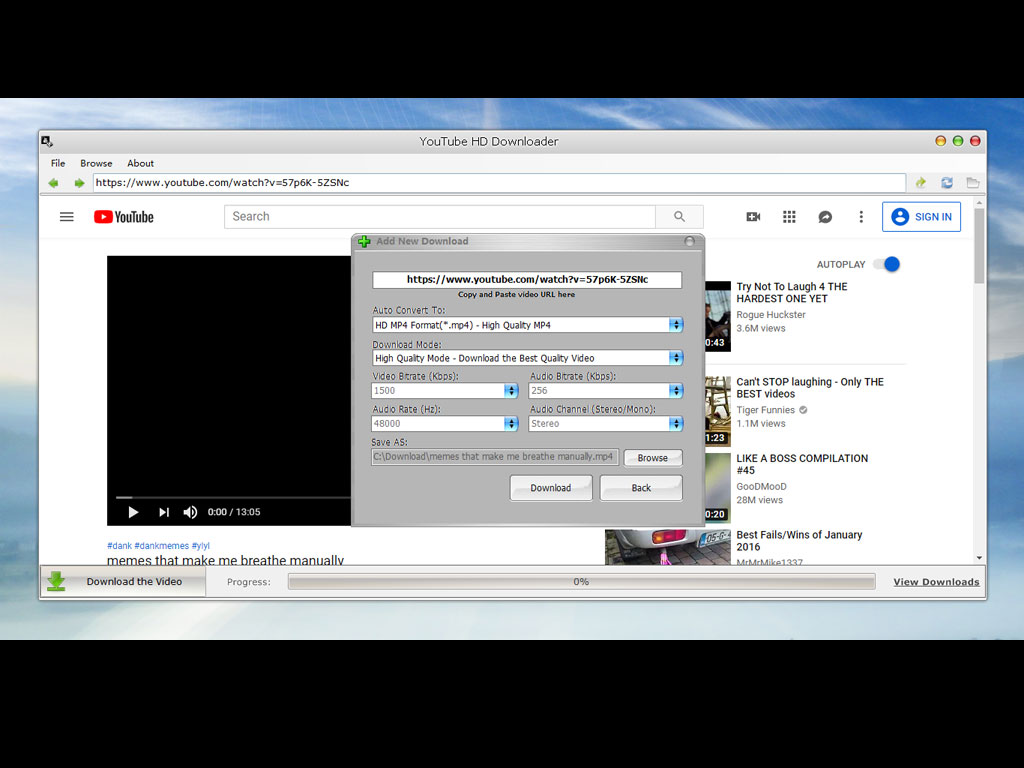This screenshot has height=768, width=1024.
Task: Open the File menu
Action: pos(58,163)
